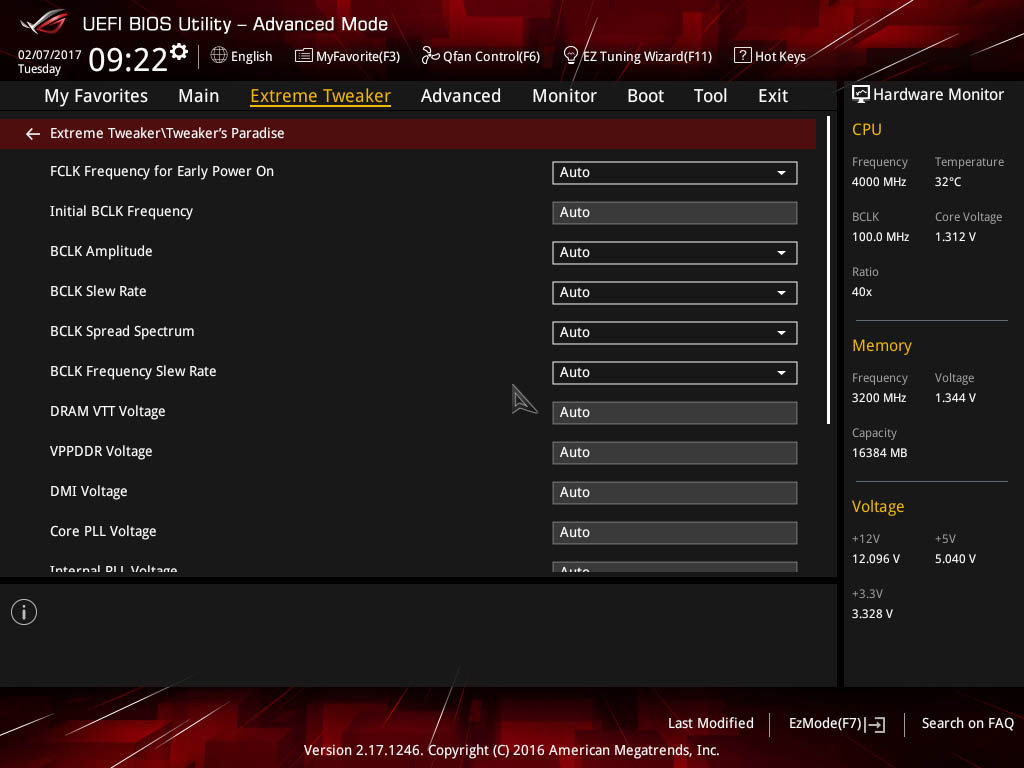Click memory voltage 1.344 V value

955,398
